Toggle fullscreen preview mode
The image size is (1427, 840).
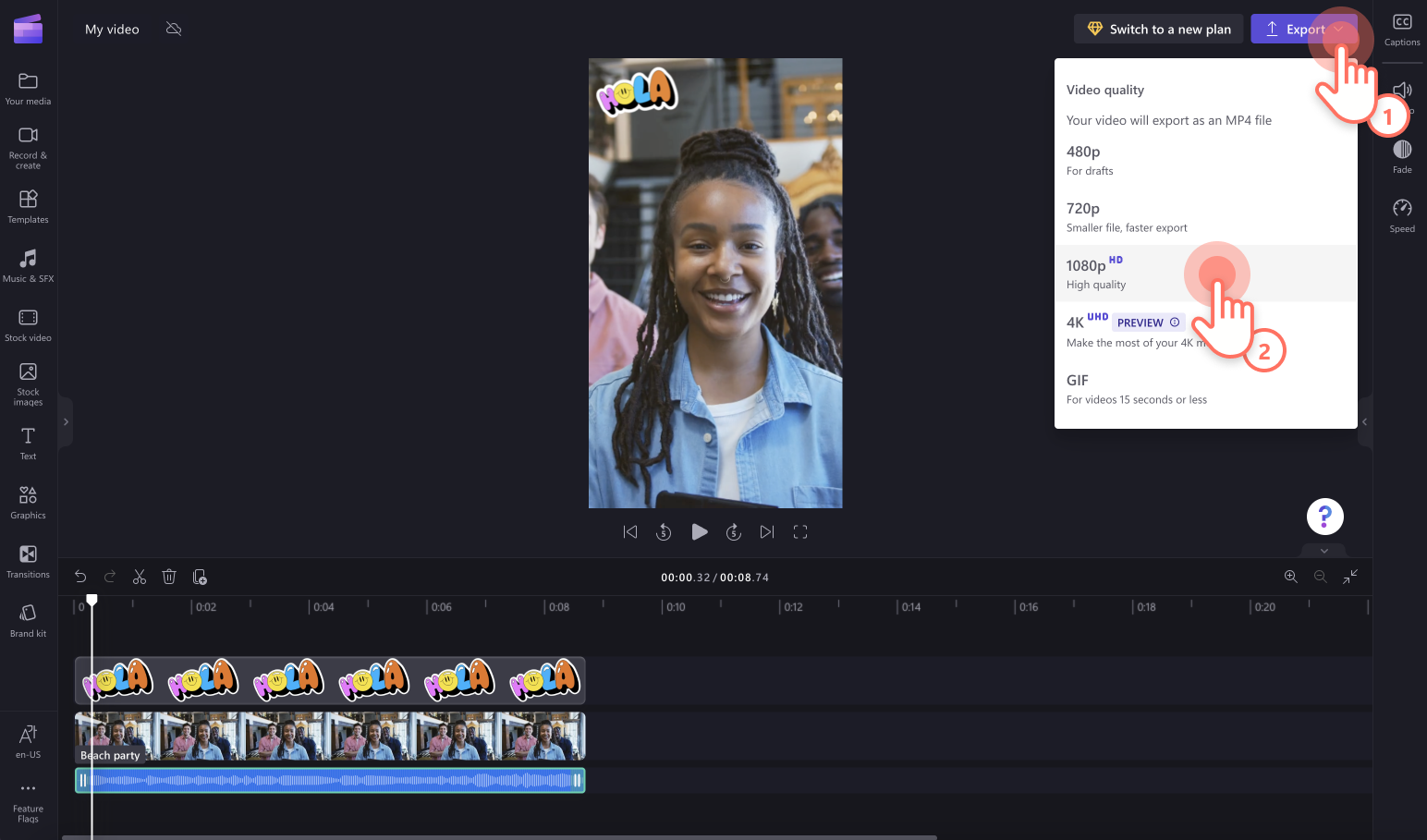[x=800, y=531]
